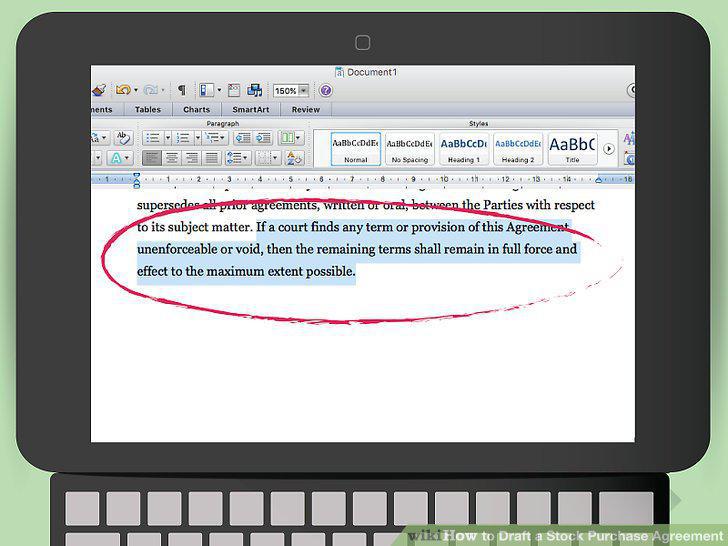Open Word Help purple question icon

[x=325, y=90]
